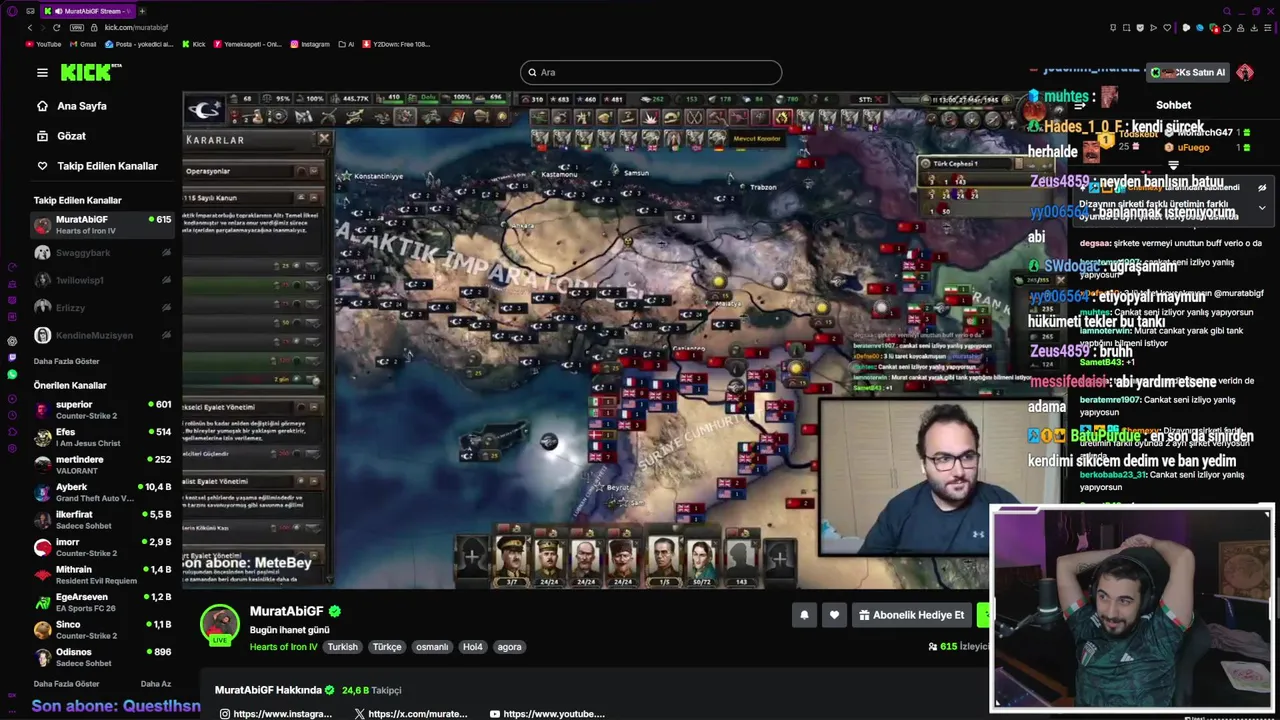Expand recommended channels with Daha Fazla Göster
The width and height of the screenshot is (1280, 720).
(x=66, y=684)
